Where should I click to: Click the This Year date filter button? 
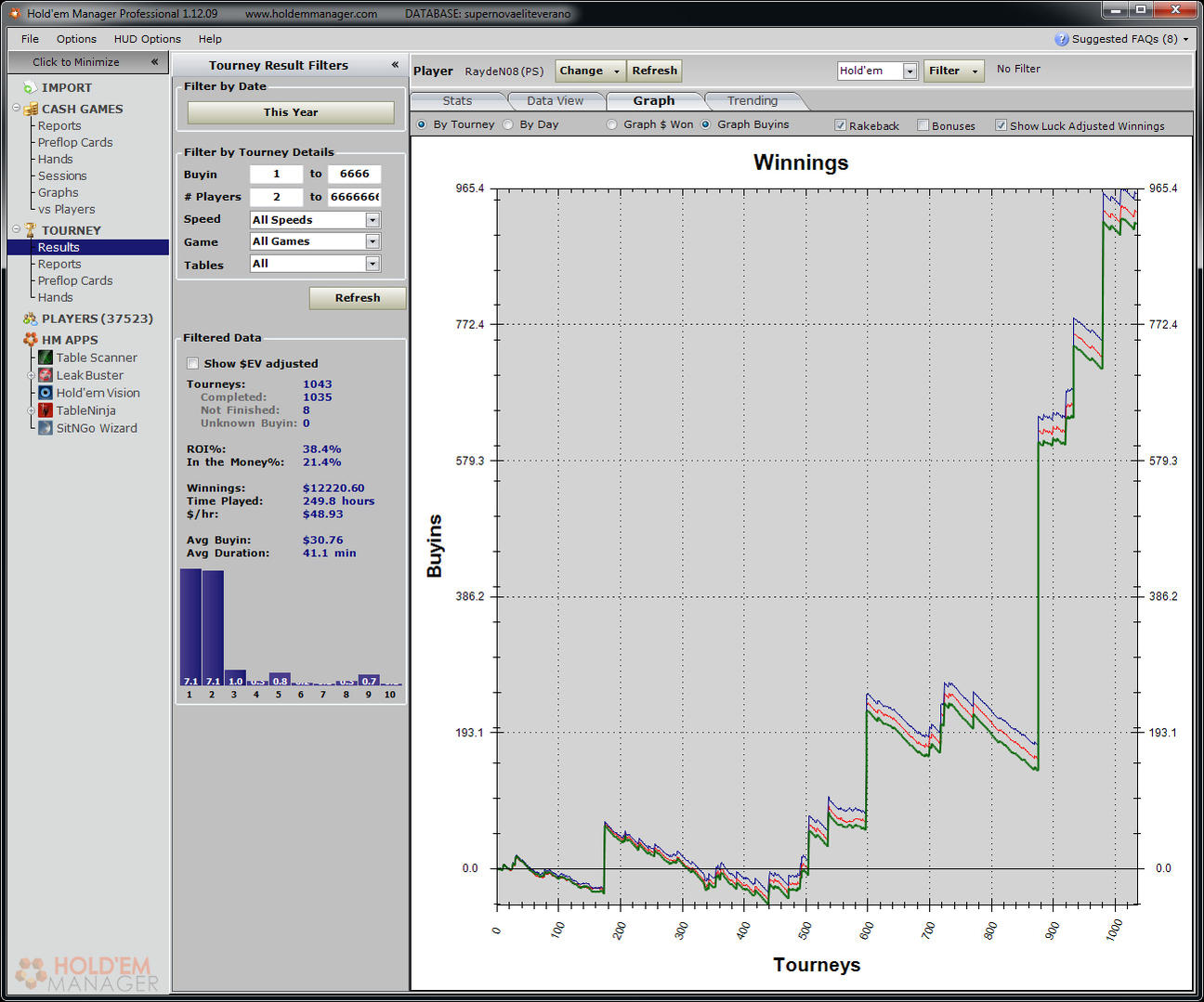click(x=291, y=112)
